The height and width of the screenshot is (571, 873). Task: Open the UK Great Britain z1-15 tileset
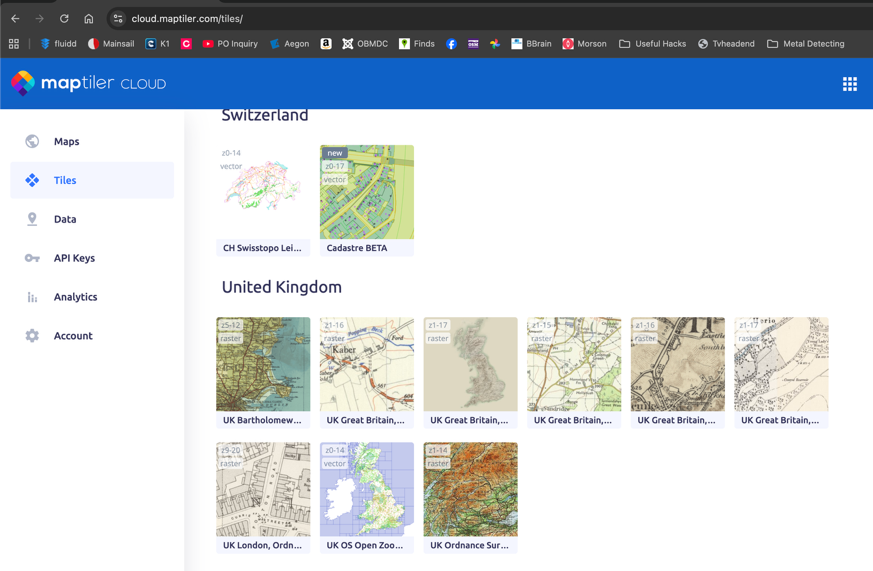(x=574, y=372)
